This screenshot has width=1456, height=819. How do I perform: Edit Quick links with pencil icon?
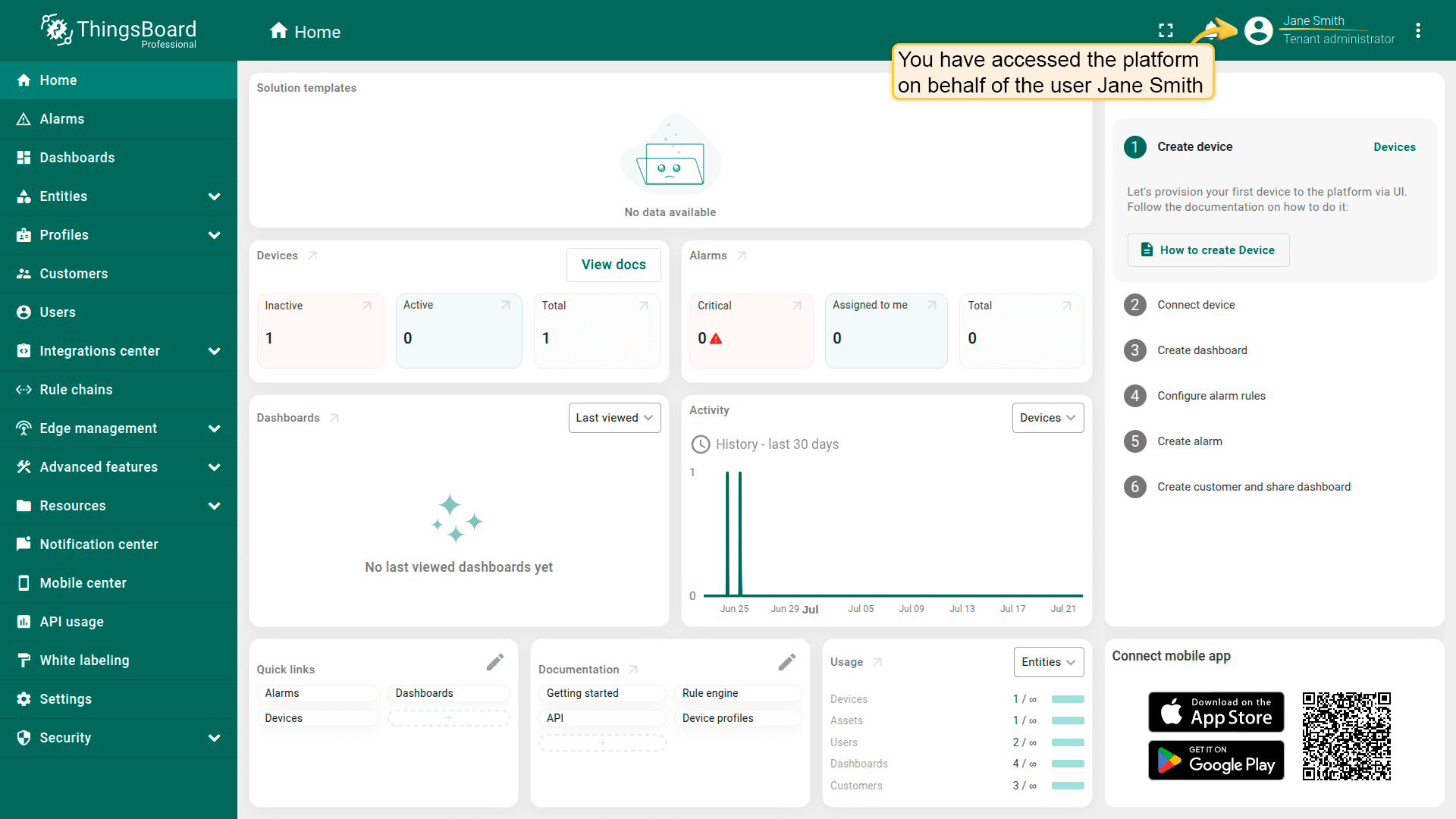[495, 662]
